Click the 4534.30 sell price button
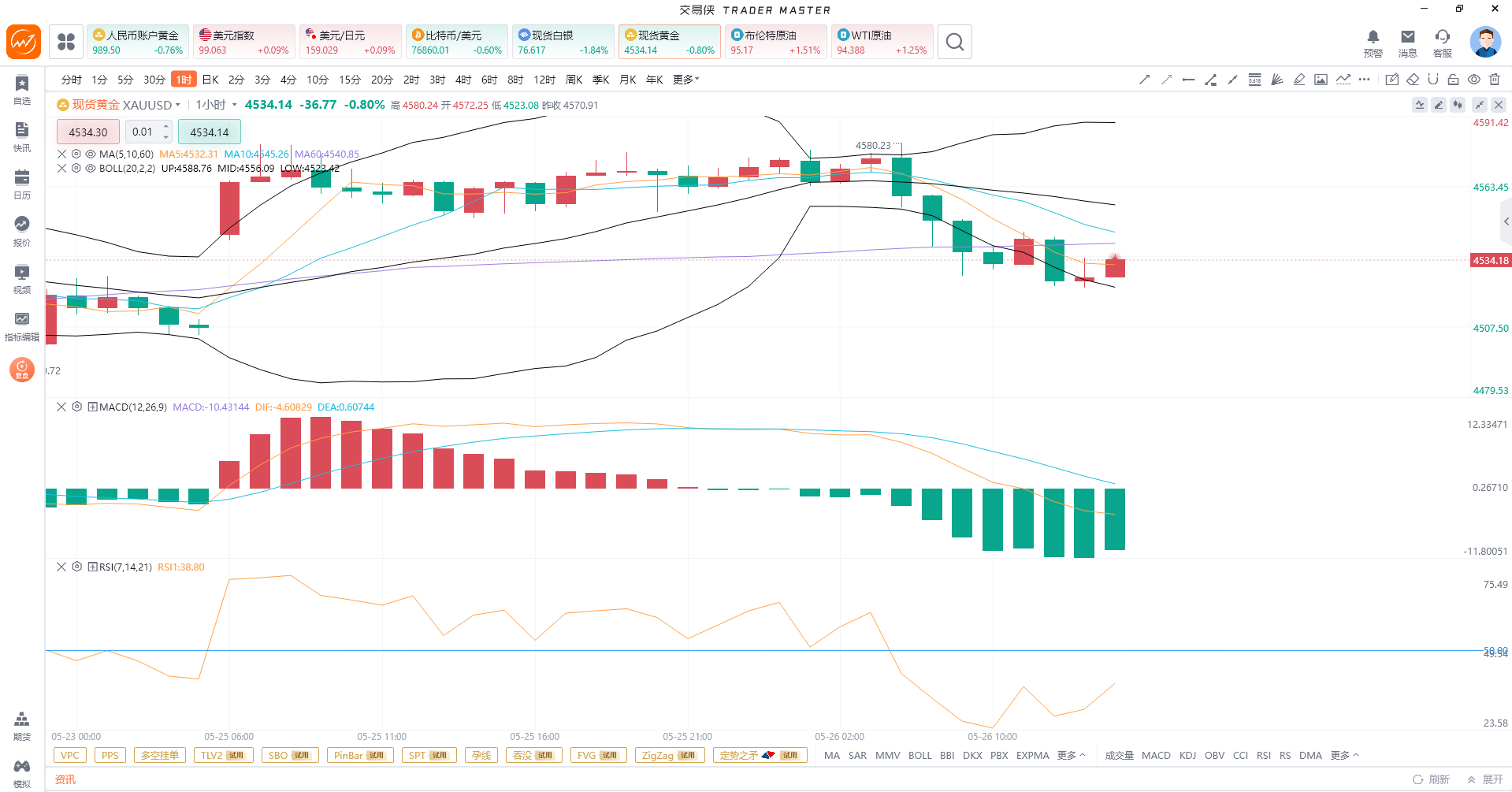 88,132
